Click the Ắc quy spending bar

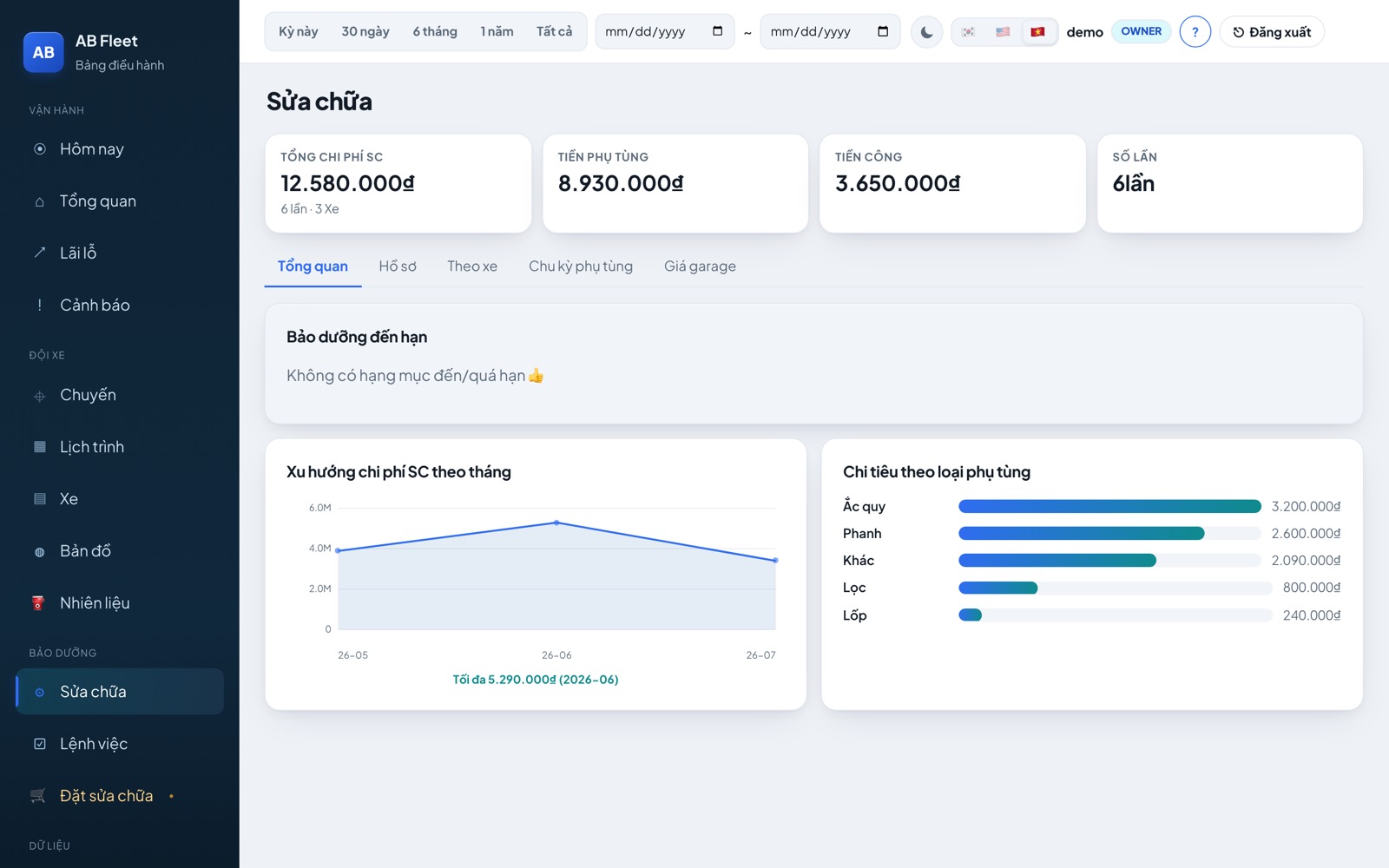[1109, 506]
